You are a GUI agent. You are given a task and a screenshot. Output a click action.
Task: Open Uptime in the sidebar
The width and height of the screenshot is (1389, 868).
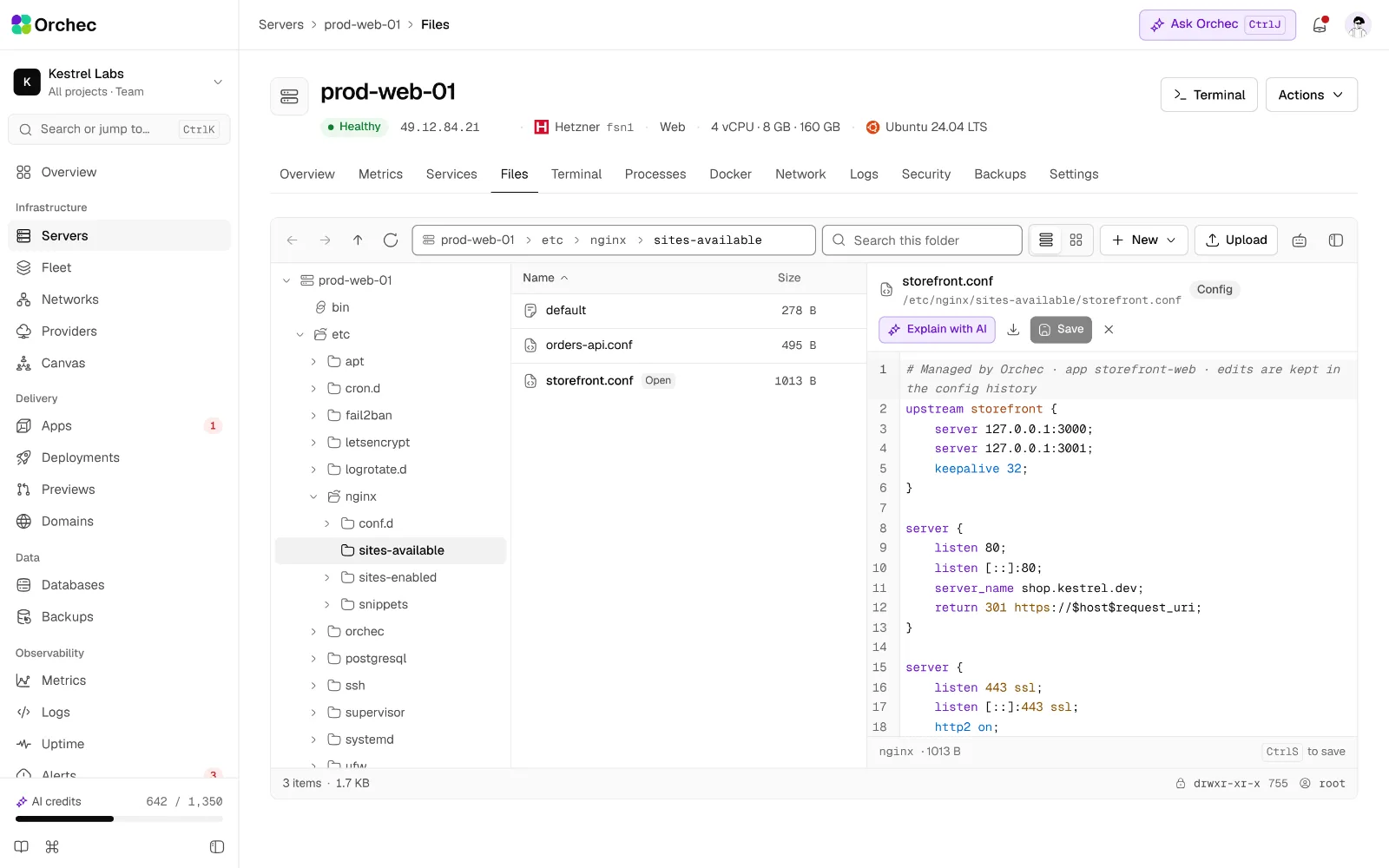(x=119, y=744)
